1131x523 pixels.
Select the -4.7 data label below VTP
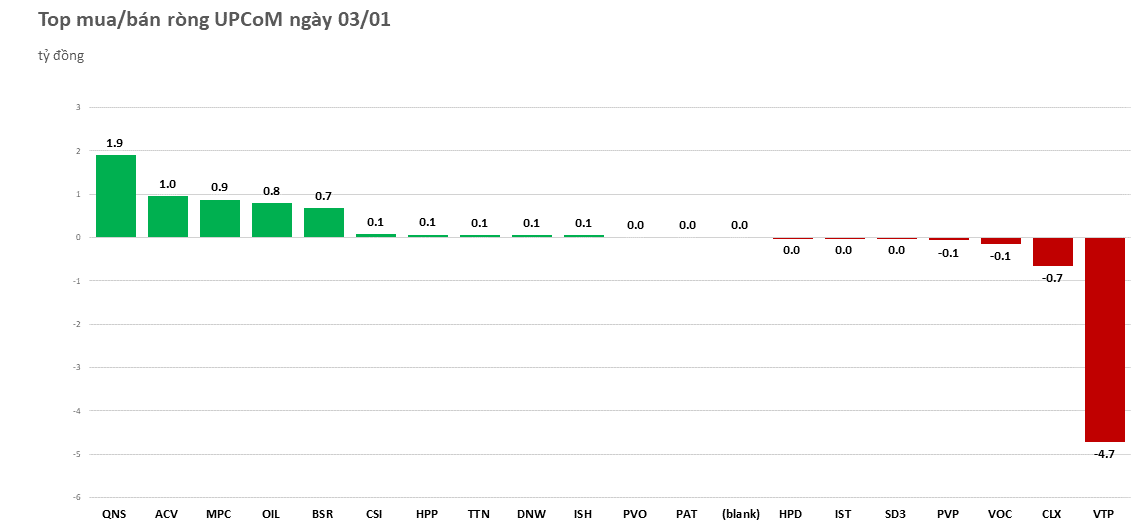pos(1104,454)
